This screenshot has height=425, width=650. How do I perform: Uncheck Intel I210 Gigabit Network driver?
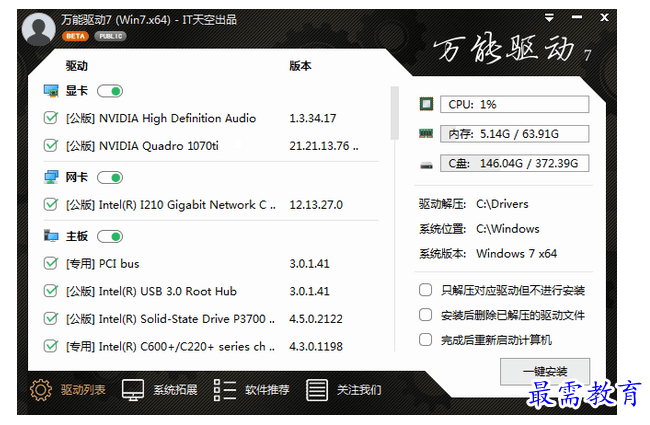[51, 204]
